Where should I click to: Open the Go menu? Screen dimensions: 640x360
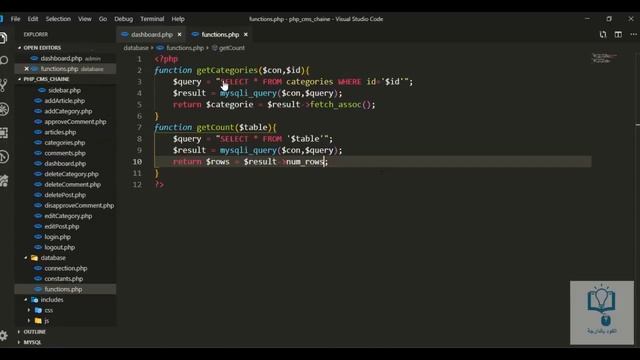(103, 19)
